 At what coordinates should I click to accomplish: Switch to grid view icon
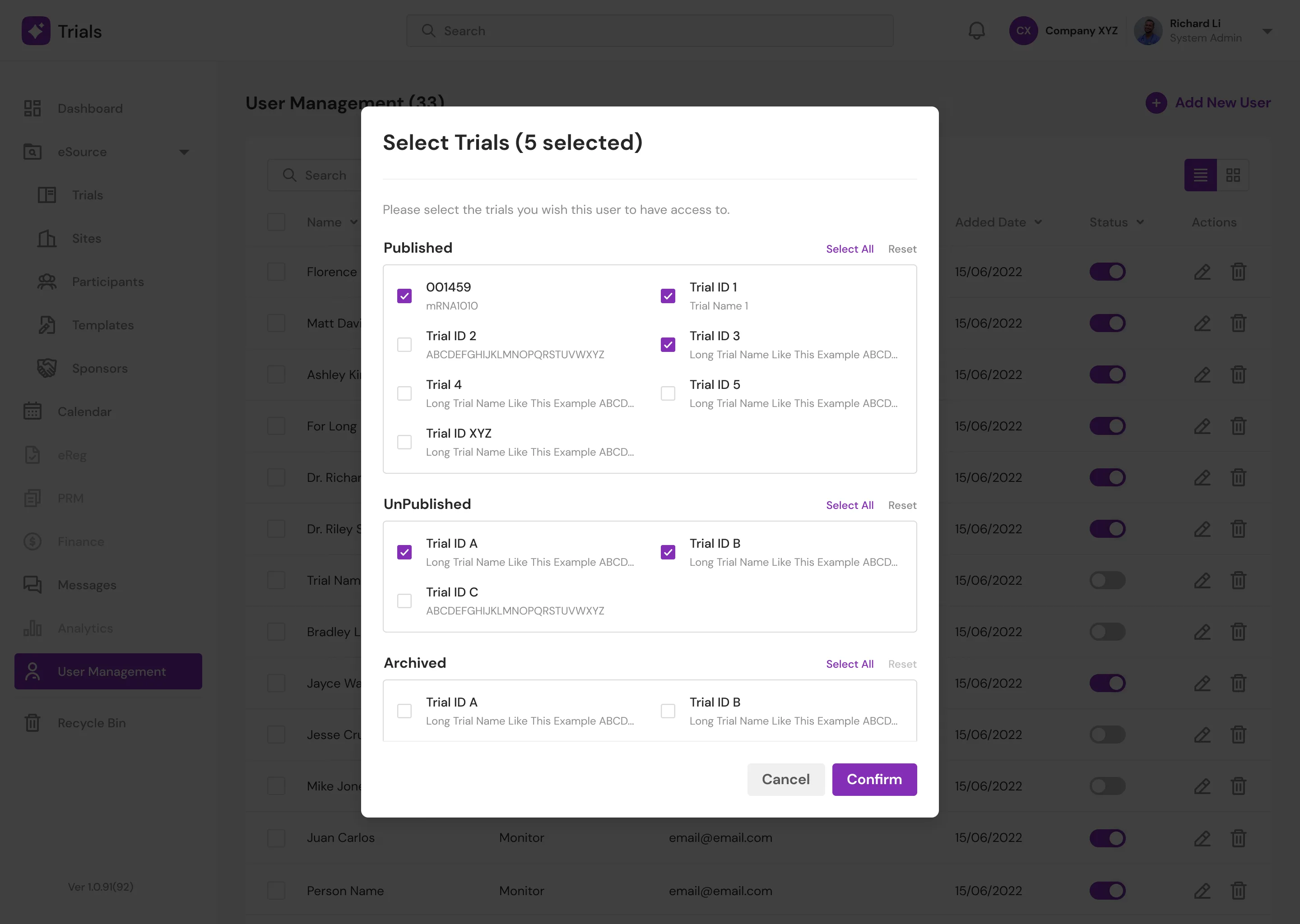coord(1233,175)
